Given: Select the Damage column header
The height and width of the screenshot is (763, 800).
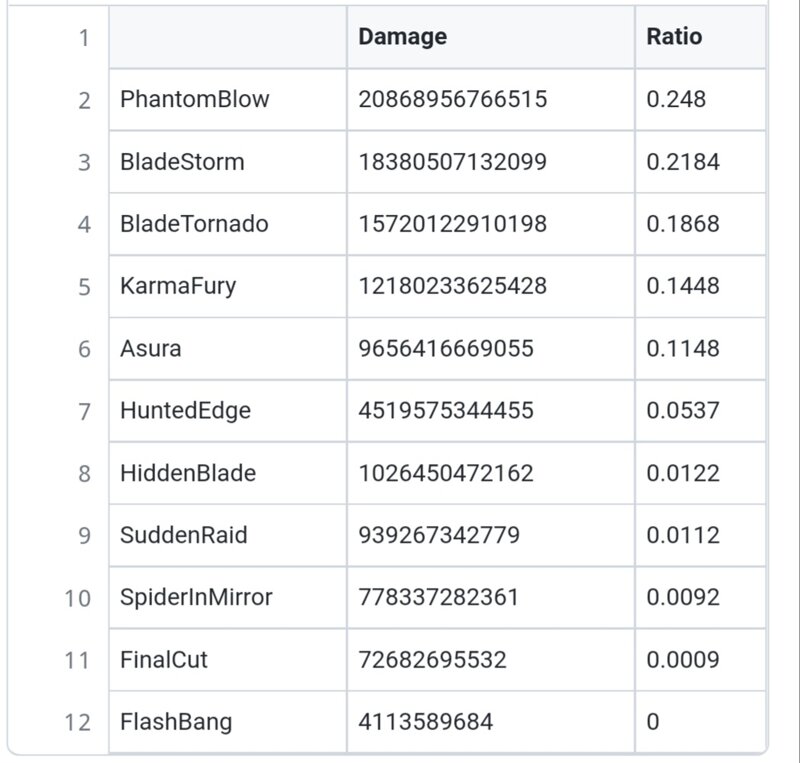Looking at the screenshot, I should [x=491, y=37].
